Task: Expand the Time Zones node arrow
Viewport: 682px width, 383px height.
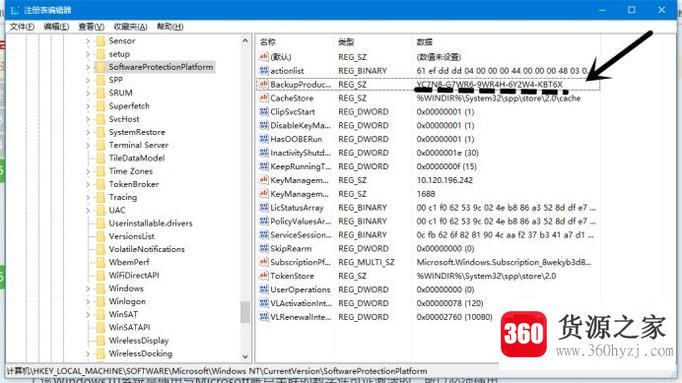Action: click(88, 172)
